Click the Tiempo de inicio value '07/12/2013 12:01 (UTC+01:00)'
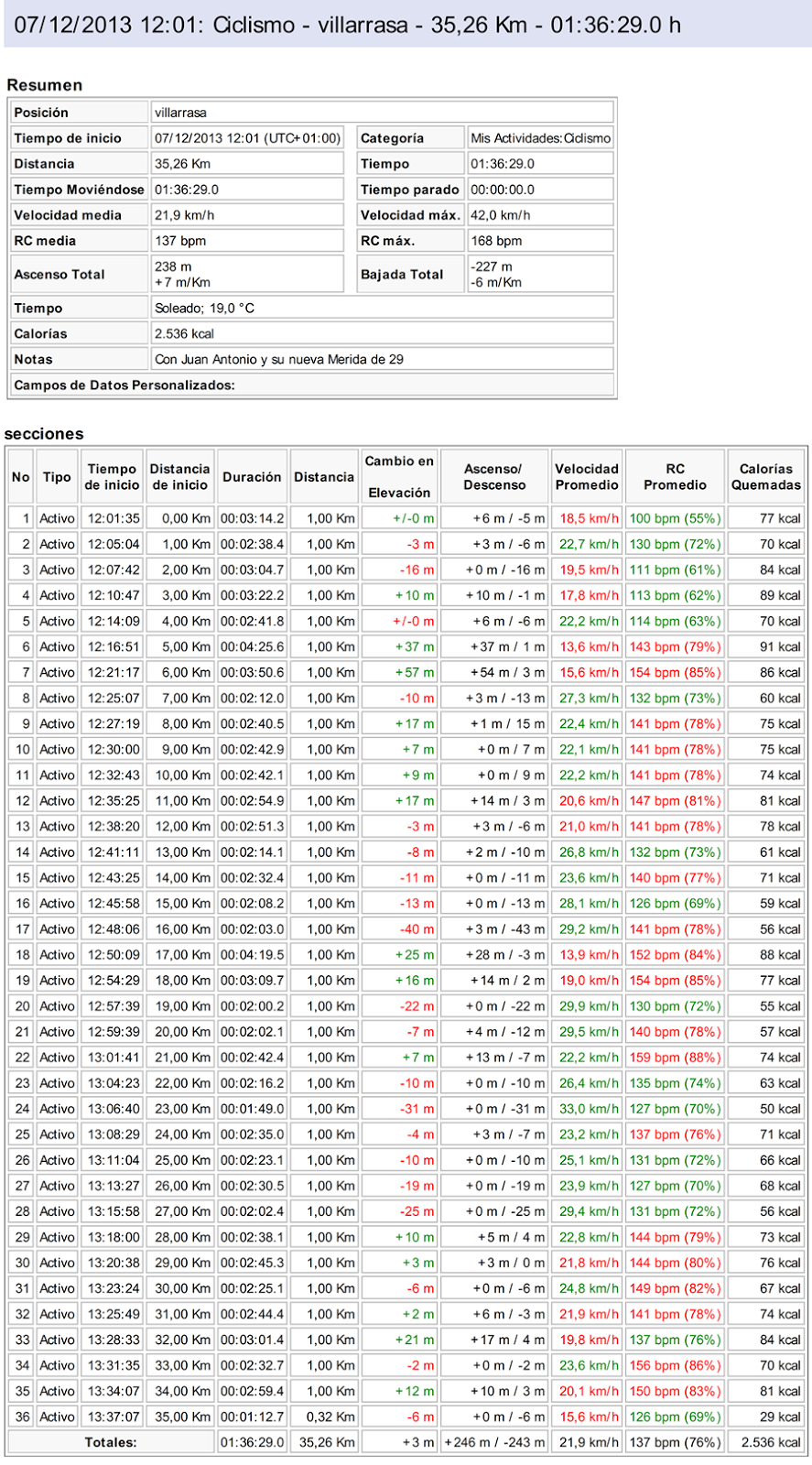The image size is (812, 1465). tap(247, 138)
